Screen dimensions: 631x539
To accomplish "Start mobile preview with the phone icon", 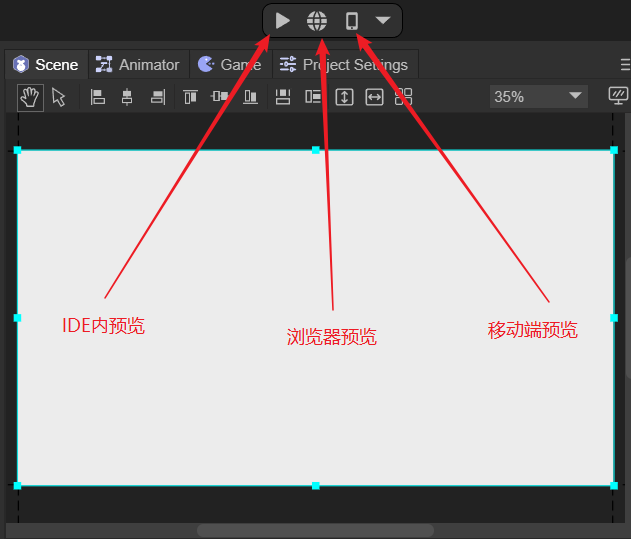I will click(x=351, y=21).
